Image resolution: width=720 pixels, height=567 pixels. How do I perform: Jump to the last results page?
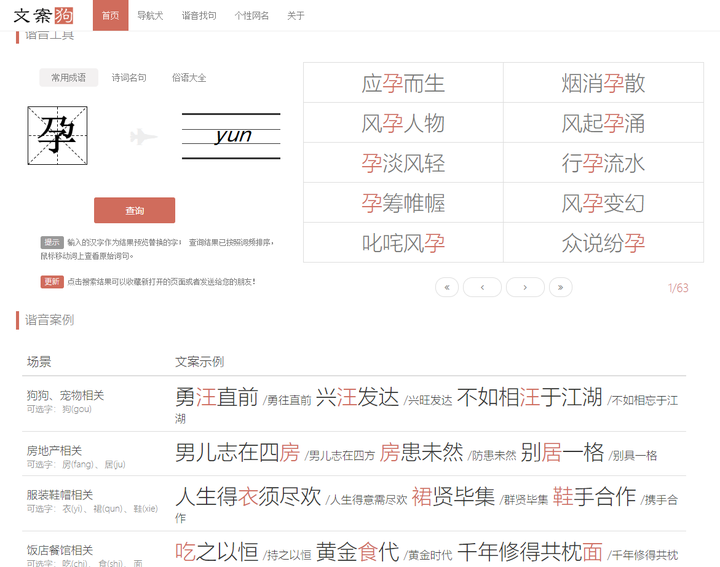click(x=560, y=288)
